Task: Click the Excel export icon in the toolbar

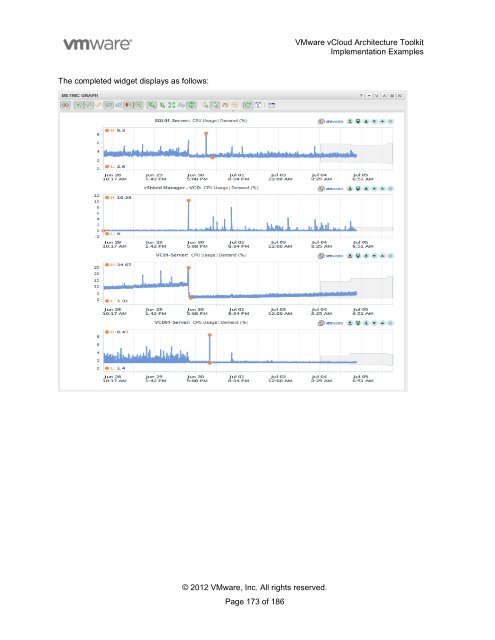Action: click(x=151, y=105)
